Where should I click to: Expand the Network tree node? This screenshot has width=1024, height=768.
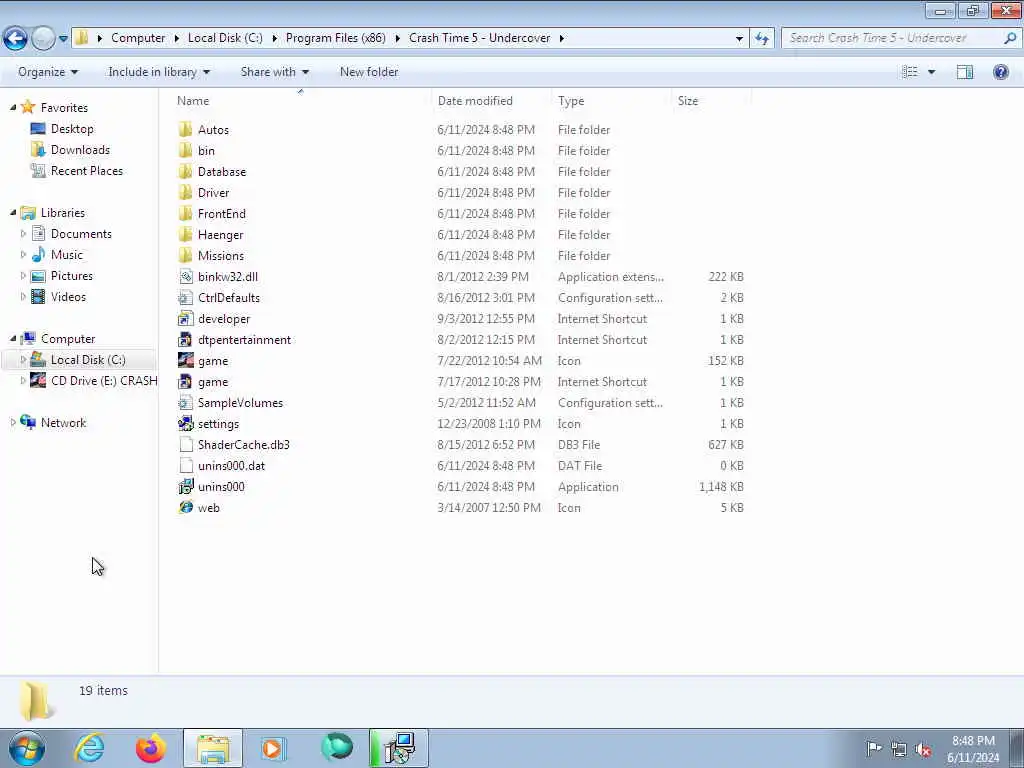tap(13, 423)
